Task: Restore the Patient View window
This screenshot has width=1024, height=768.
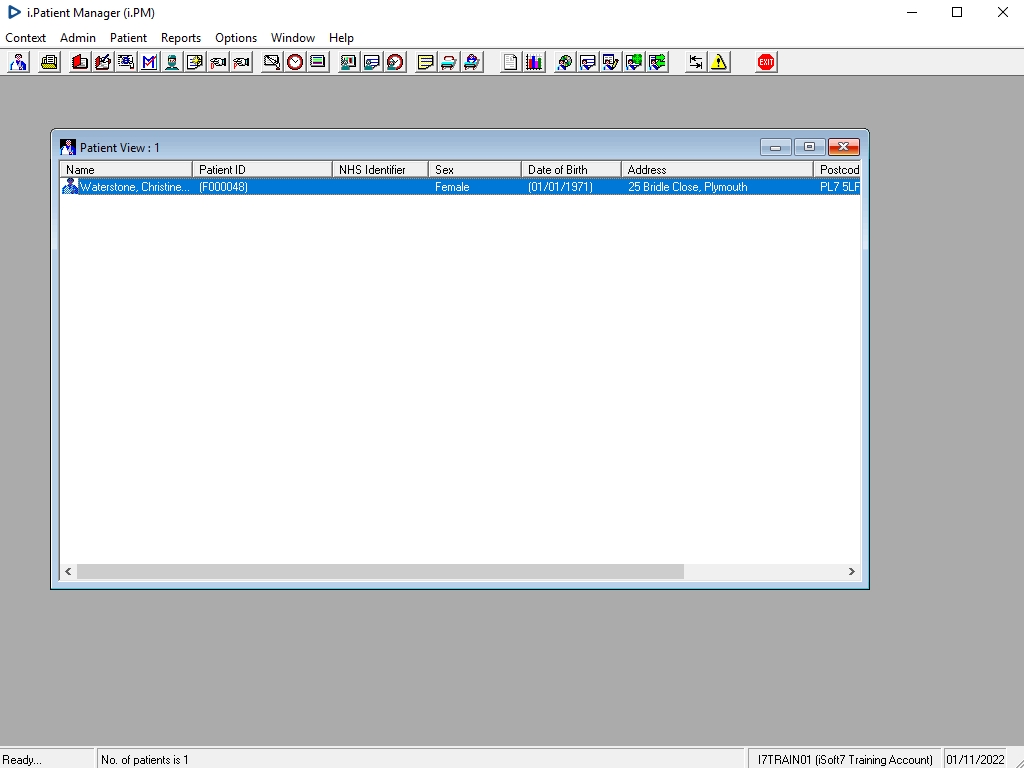Action: pos(809,147)
